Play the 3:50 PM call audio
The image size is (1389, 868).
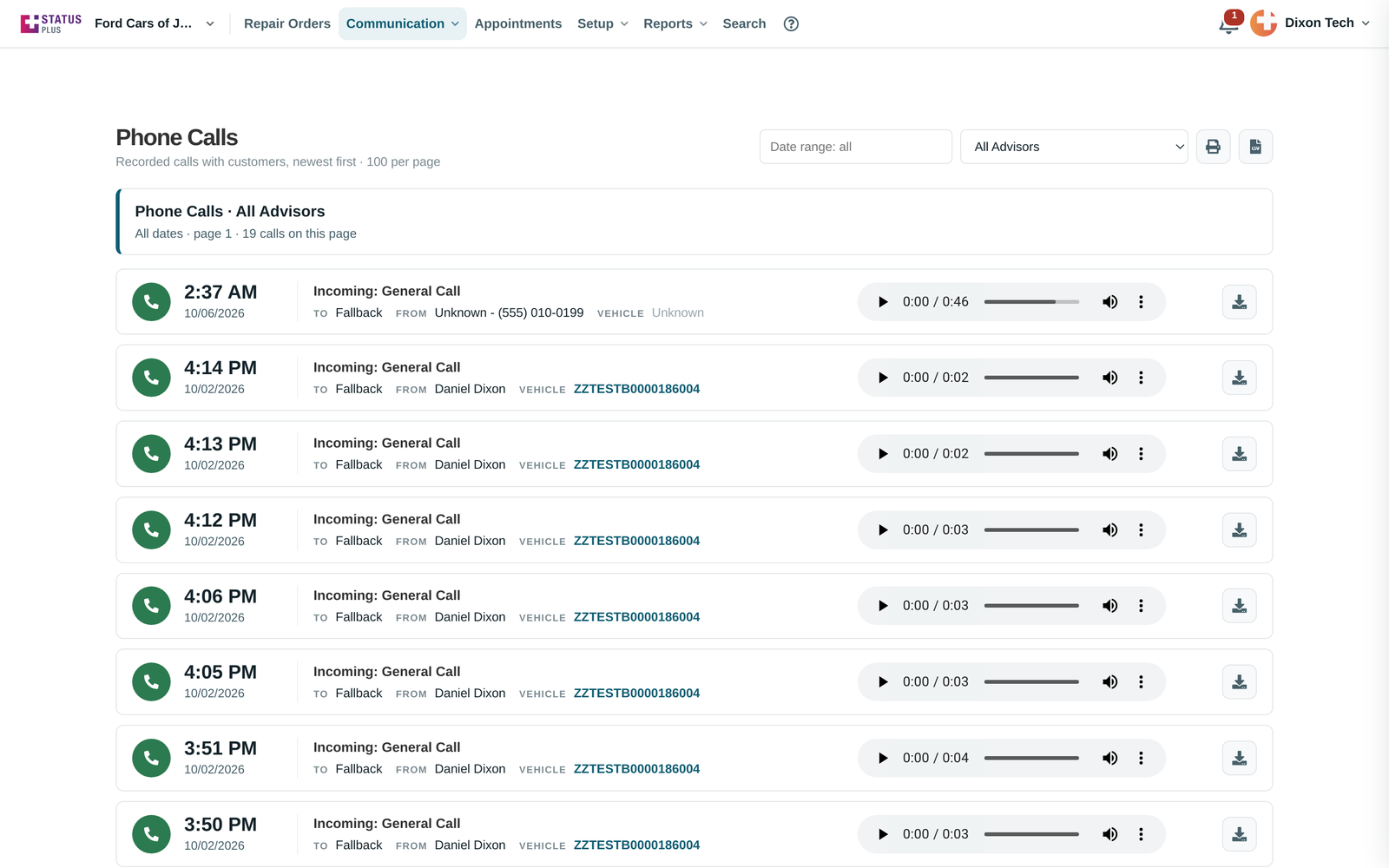tap(883, 834)
